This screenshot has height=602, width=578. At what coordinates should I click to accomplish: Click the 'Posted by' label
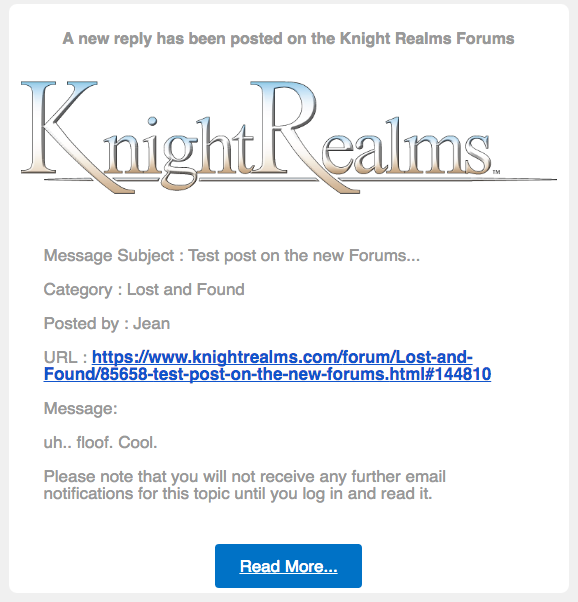[81, 324]
